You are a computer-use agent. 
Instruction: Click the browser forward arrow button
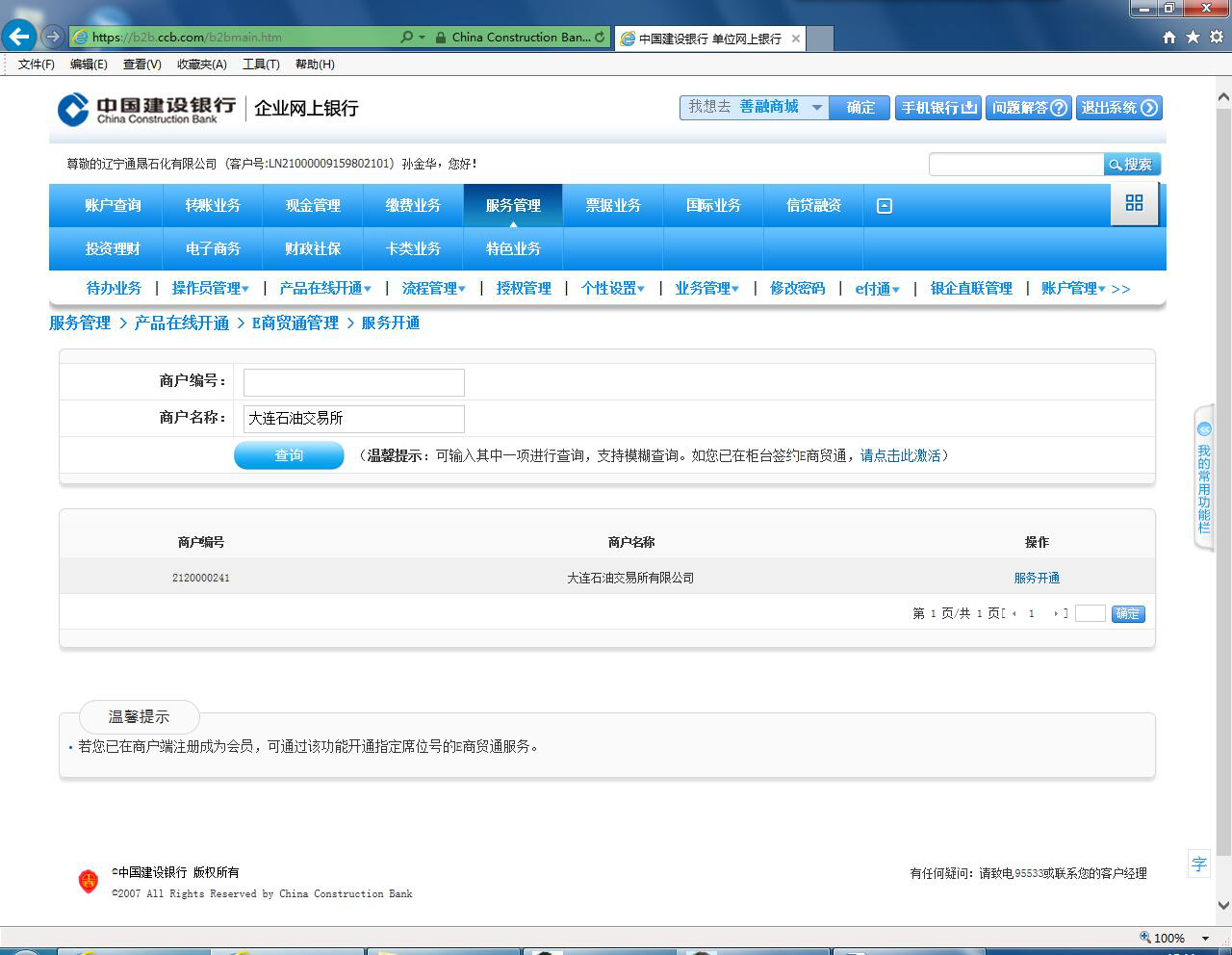pos(53,37)
